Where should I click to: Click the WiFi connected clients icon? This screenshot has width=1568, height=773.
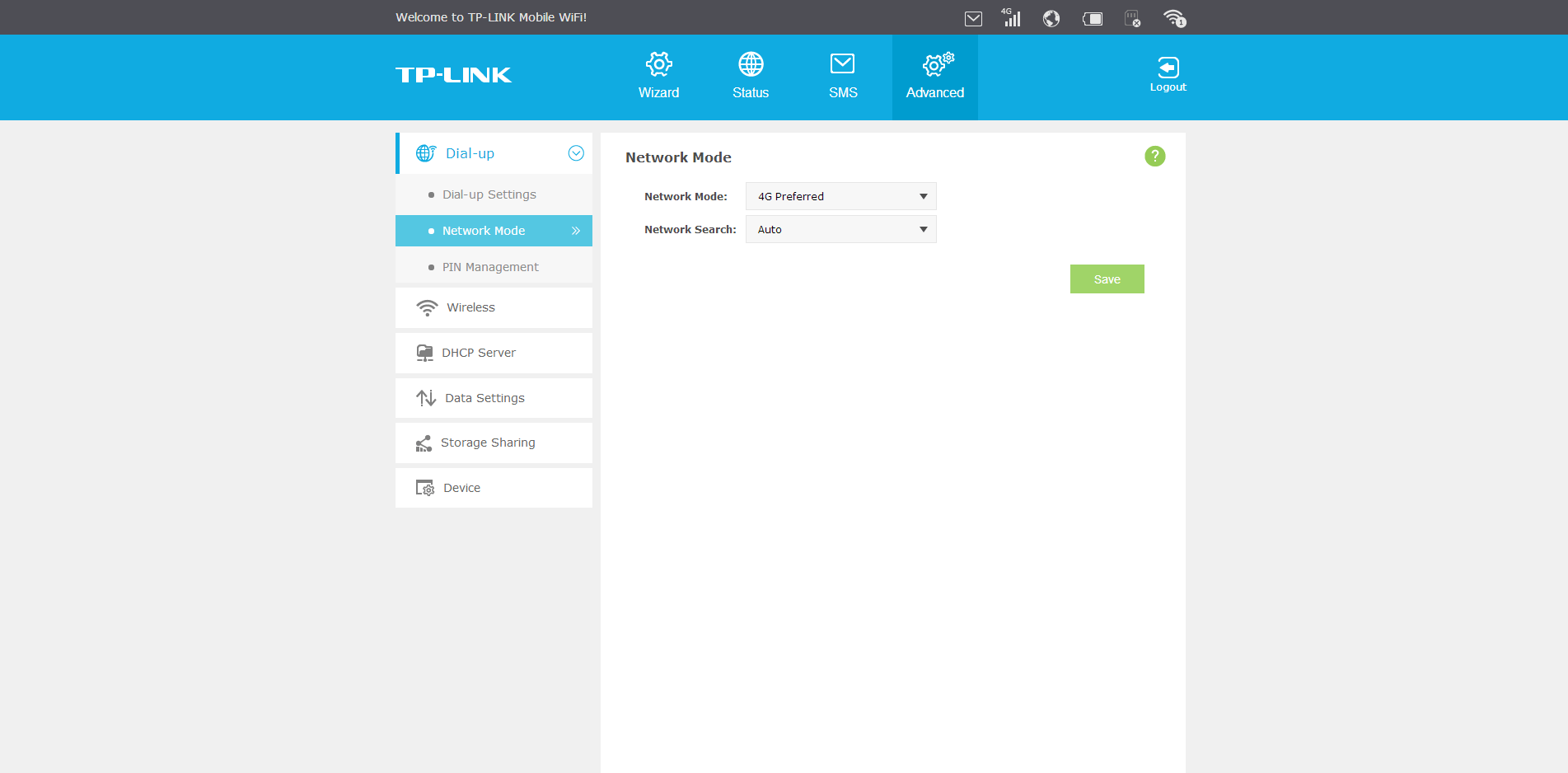(1174, 18)
